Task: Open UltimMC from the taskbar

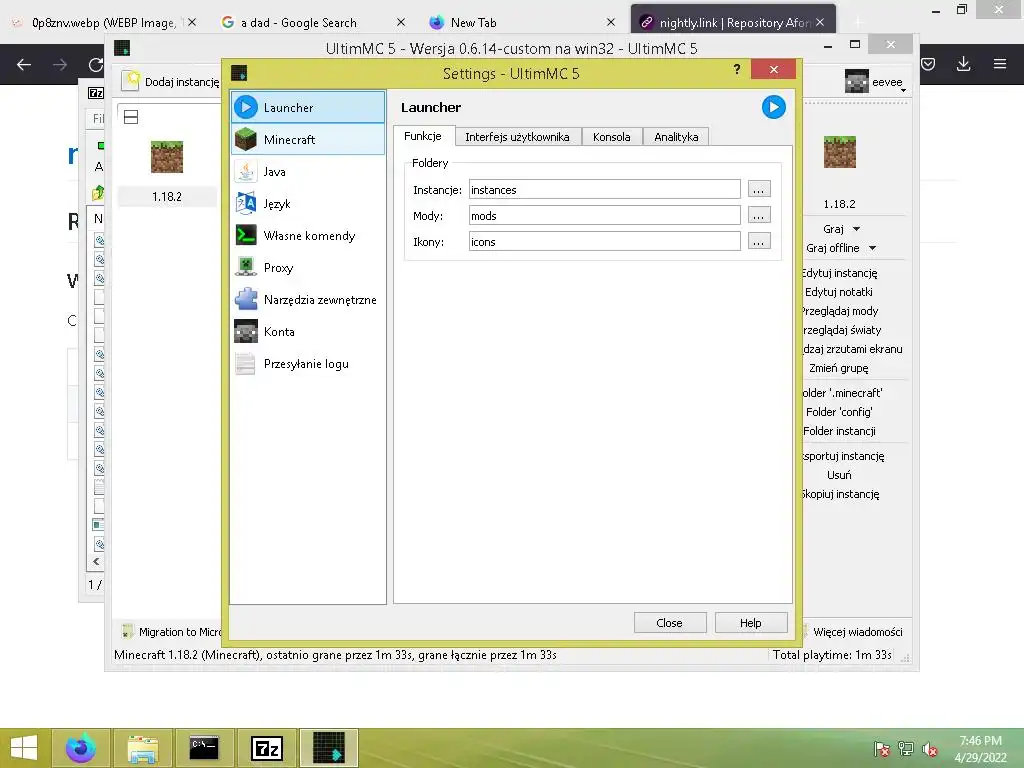Action: 328,748
